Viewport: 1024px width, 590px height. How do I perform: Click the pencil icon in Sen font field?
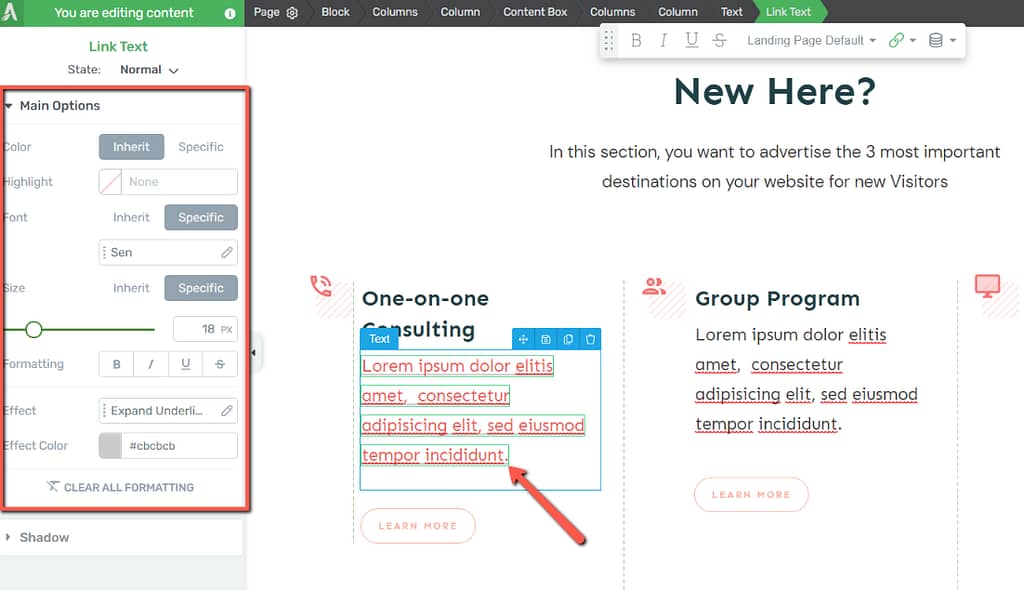pos(227,252)
